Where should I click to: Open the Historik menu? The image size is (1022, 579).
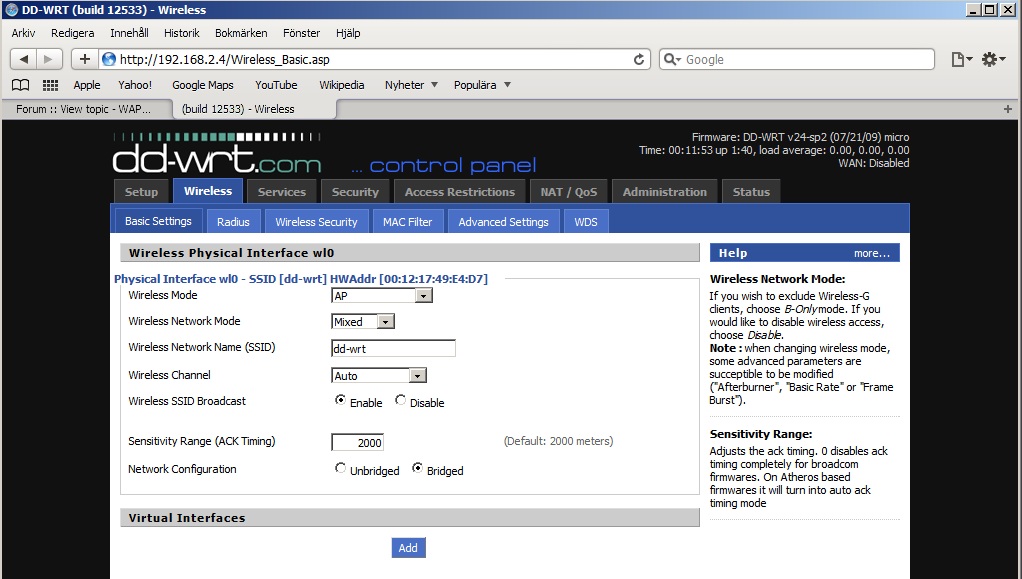[181, 33]
